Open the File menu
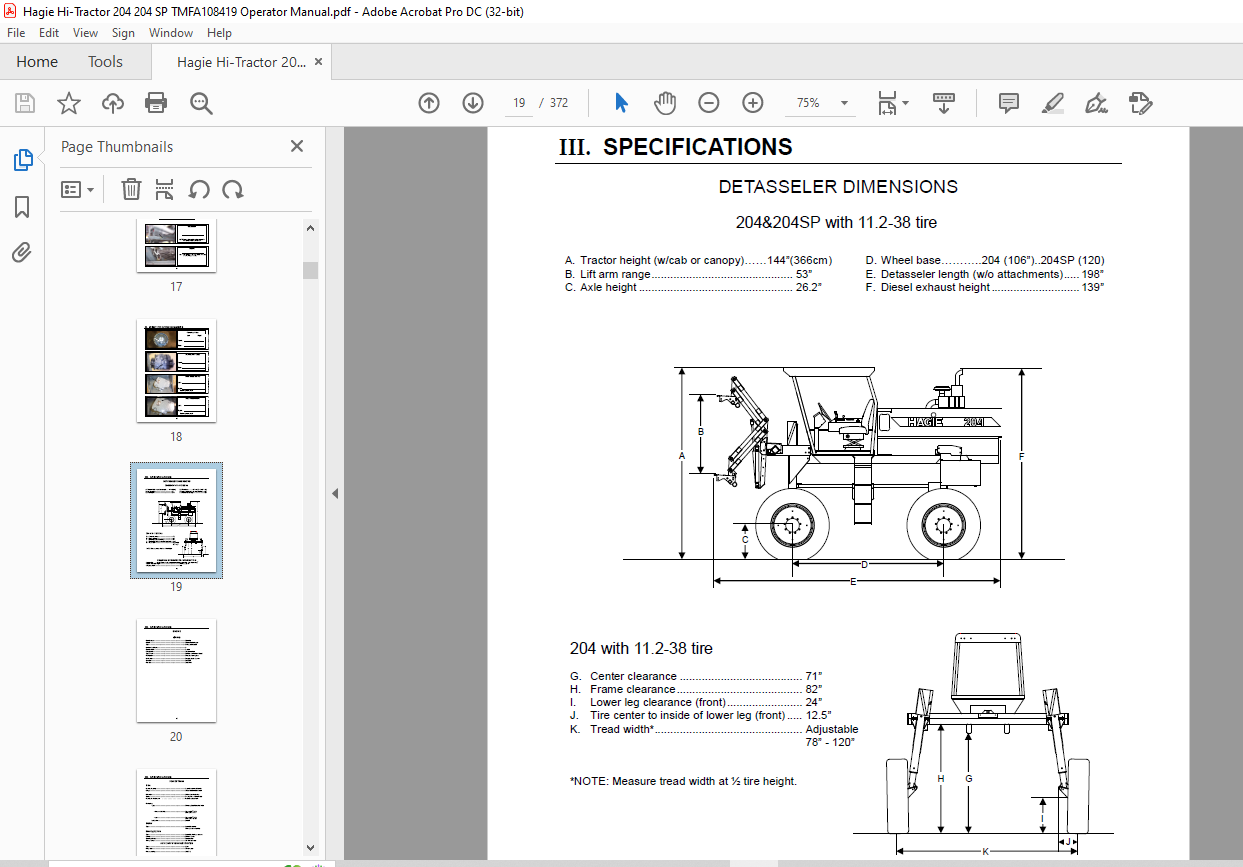1243x867 pixels. [x=16, y=33]
